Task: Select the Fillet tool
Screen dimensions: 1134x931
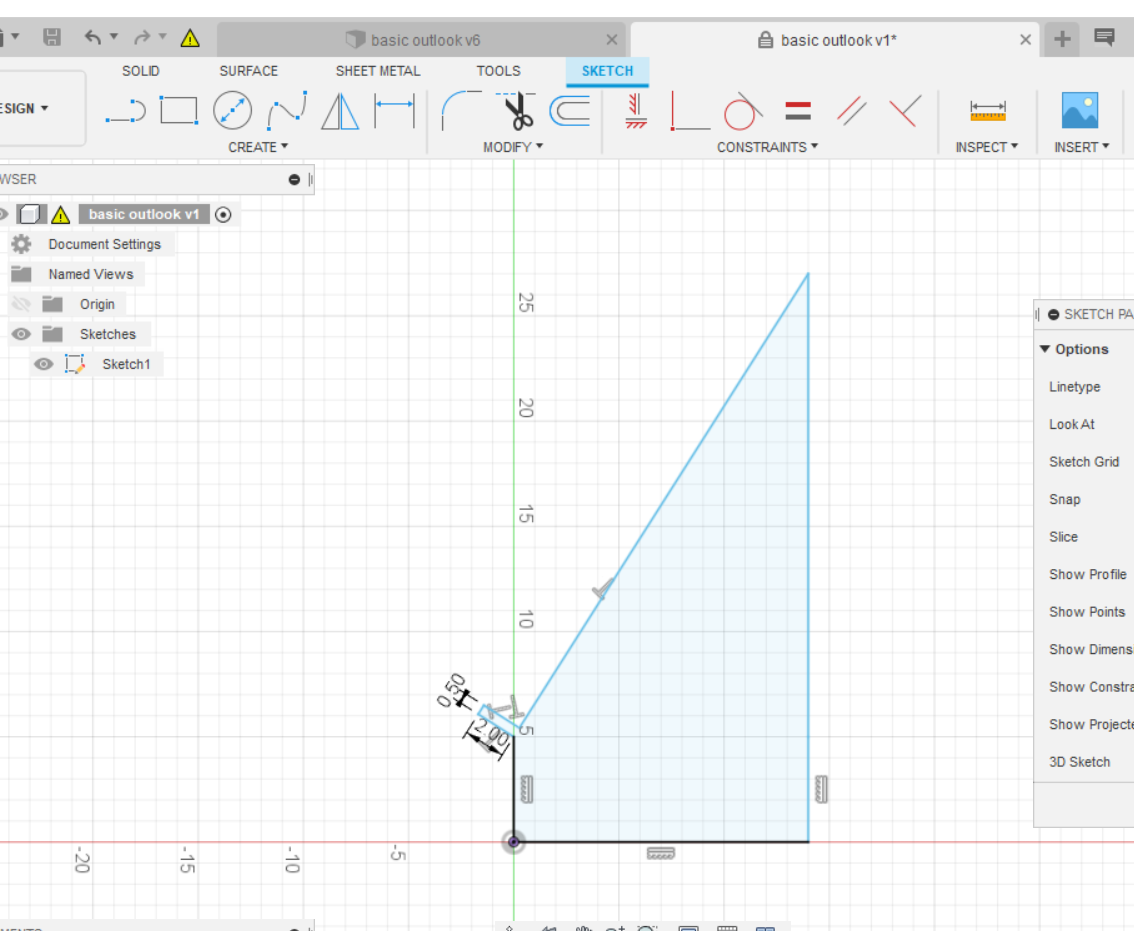Action: tap(461, 111)
